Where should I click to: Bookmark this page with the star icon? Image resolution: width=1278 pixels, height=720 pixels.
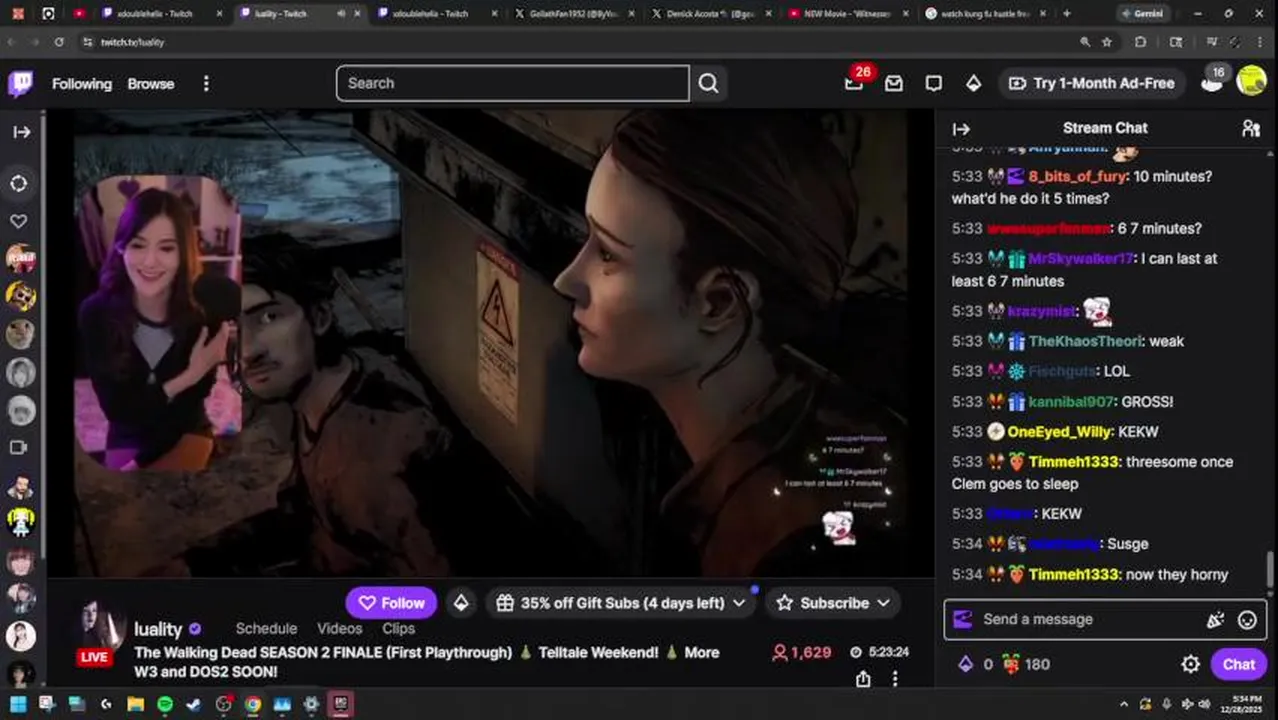[x=1107, y=42]
